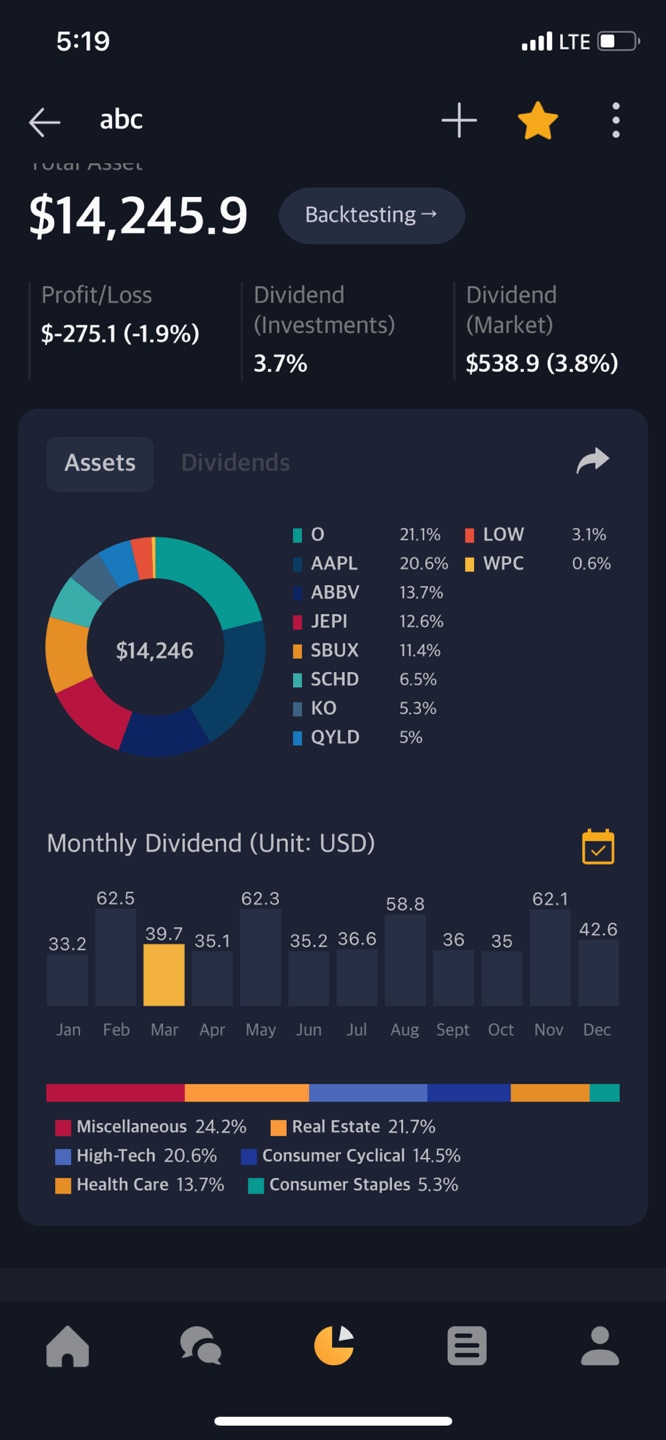Select the Assets tab
Viewport: 666px width, 1440px height.
tap(100, 463)
